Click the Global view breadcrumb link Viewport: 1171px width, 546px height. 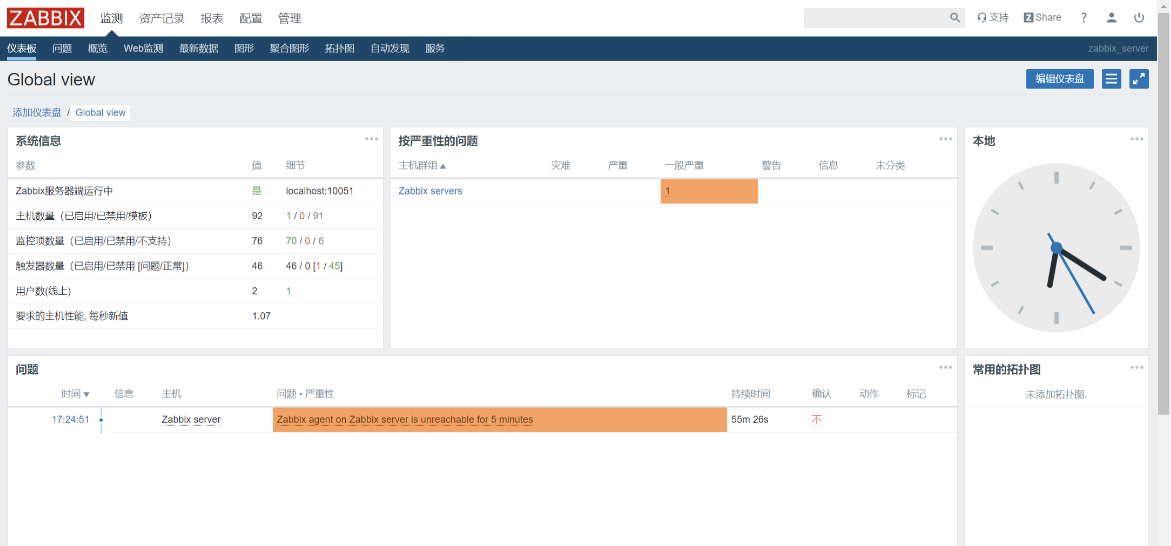100,113
